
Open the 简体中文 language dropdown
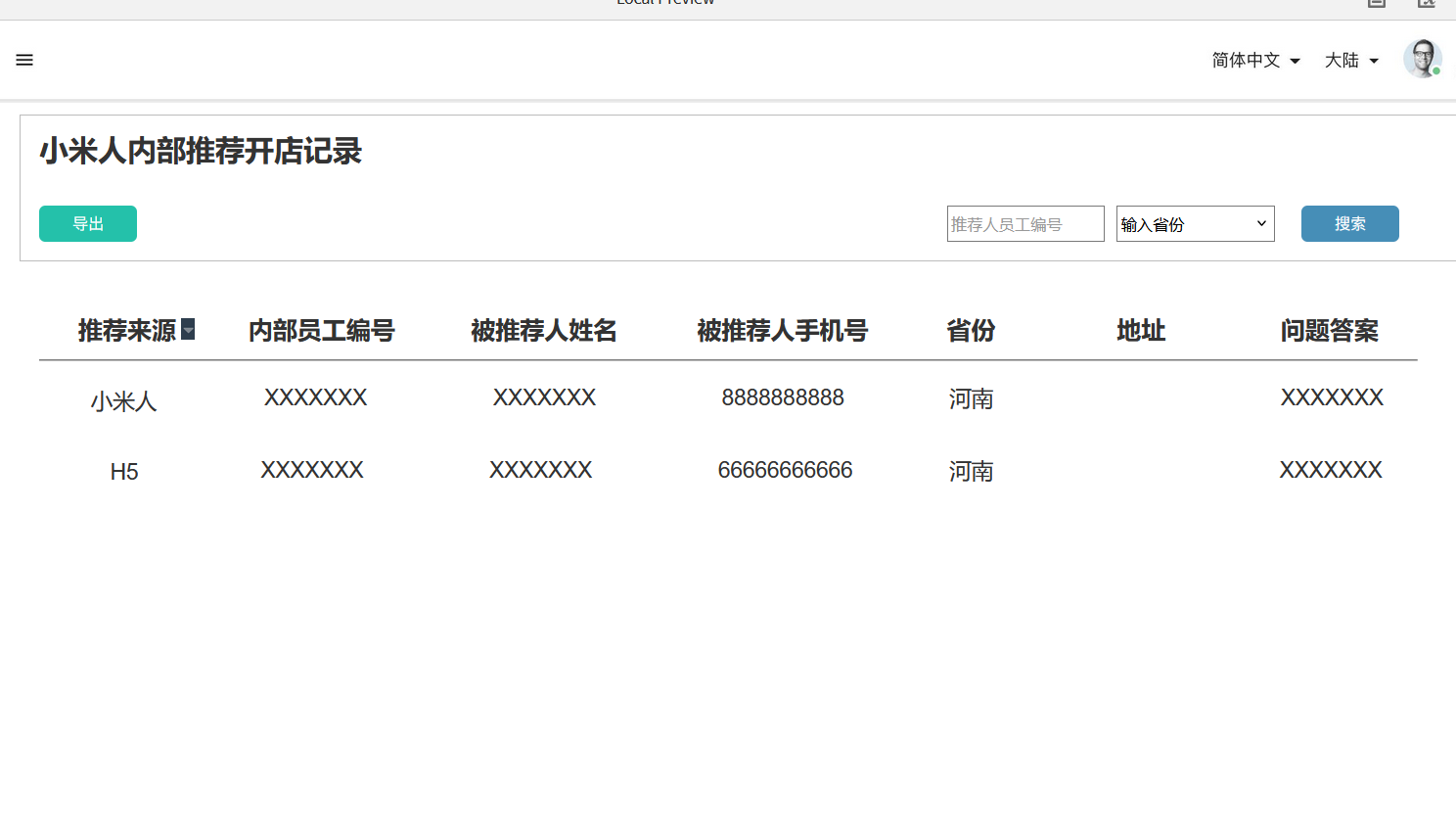coord(1255,61)
